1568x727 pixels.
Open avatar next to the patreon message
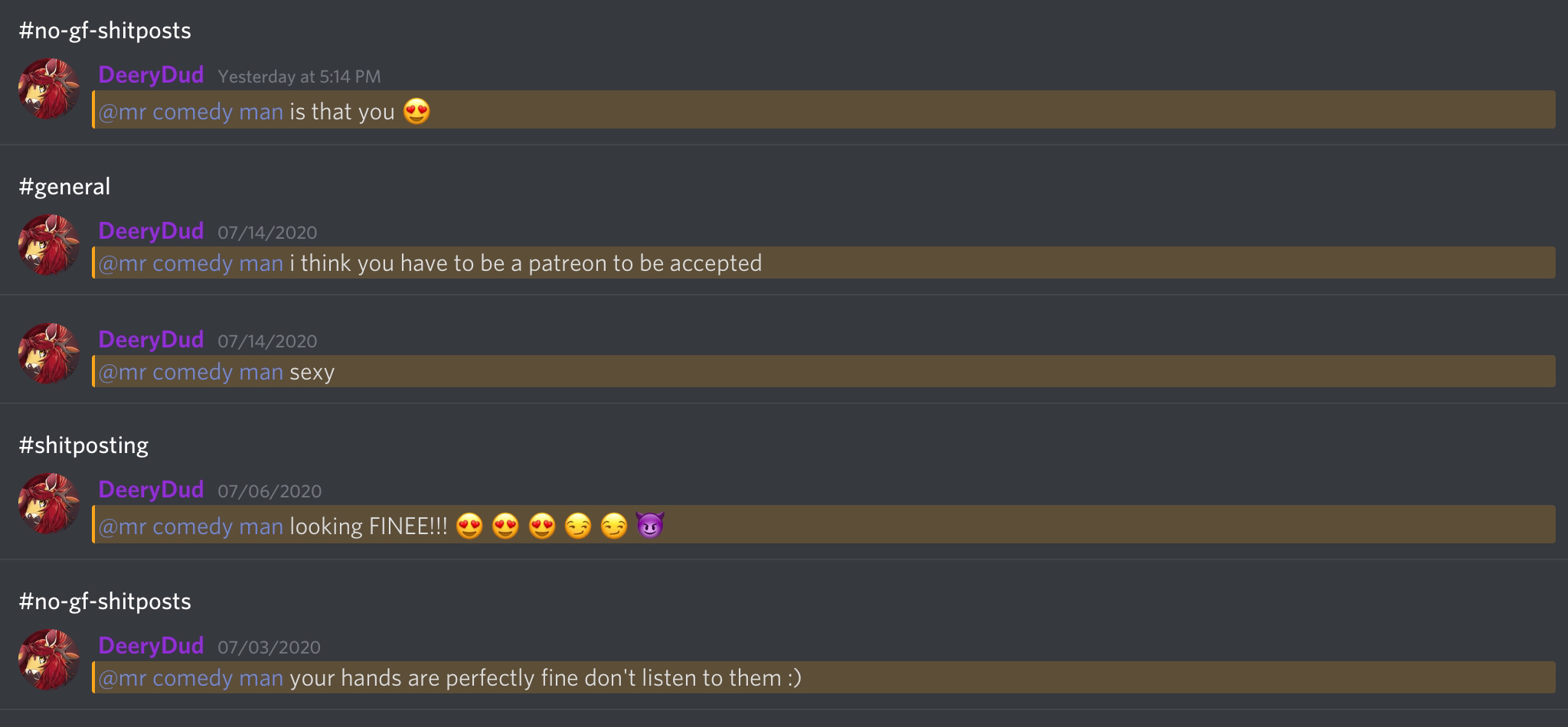click(49, 245)
